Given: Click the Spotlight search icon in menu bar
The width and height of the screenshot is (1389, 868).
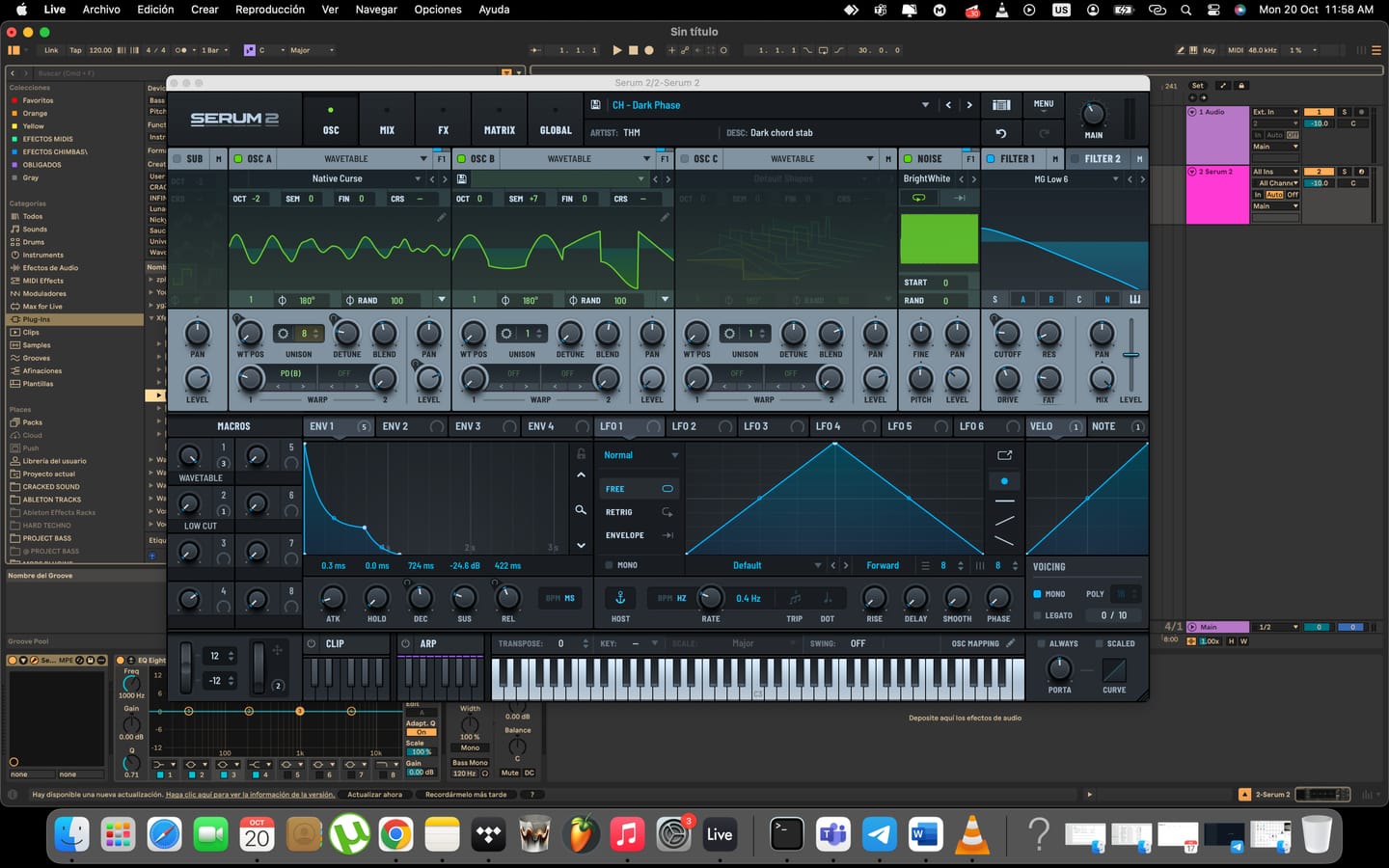Looking at the screenshot, I should (x=1185, y=10).
